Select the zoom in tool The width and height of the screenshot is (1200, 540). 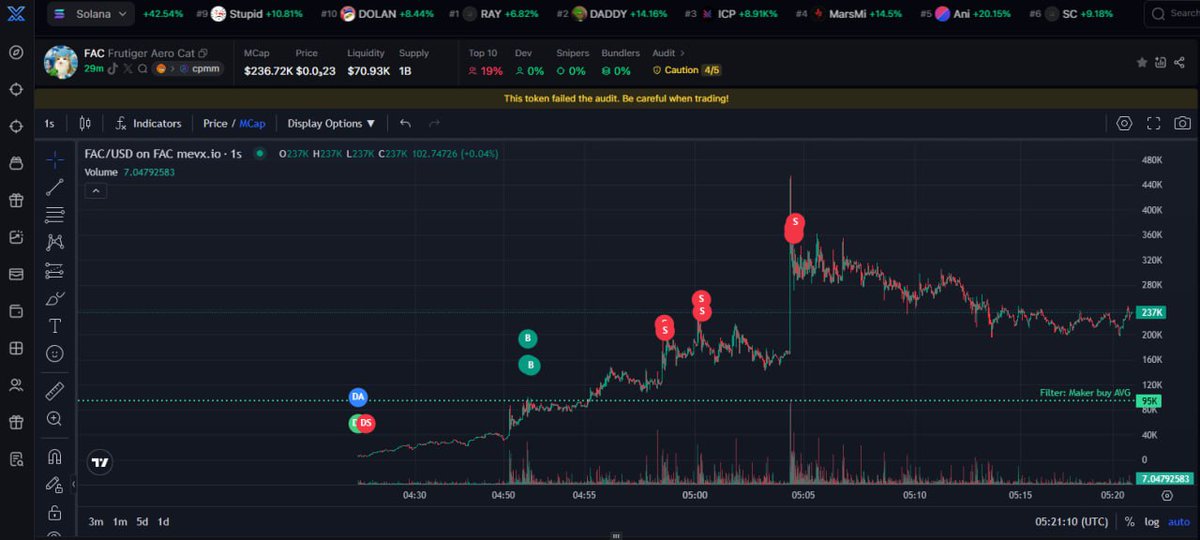point(55,419)
